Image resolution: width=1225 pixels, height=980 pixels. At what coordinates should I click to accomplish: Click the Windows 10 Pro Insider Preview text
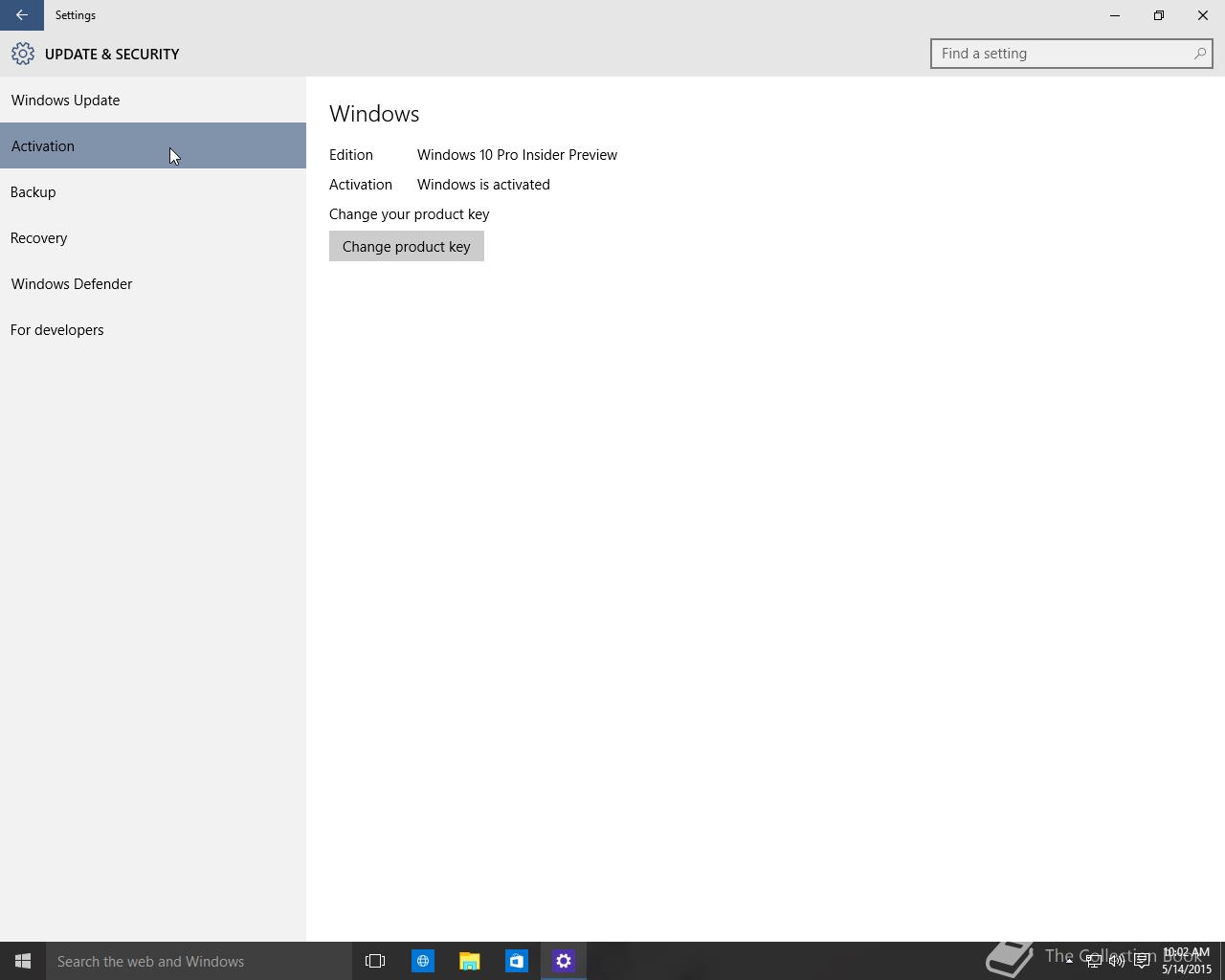coord(517,155)
